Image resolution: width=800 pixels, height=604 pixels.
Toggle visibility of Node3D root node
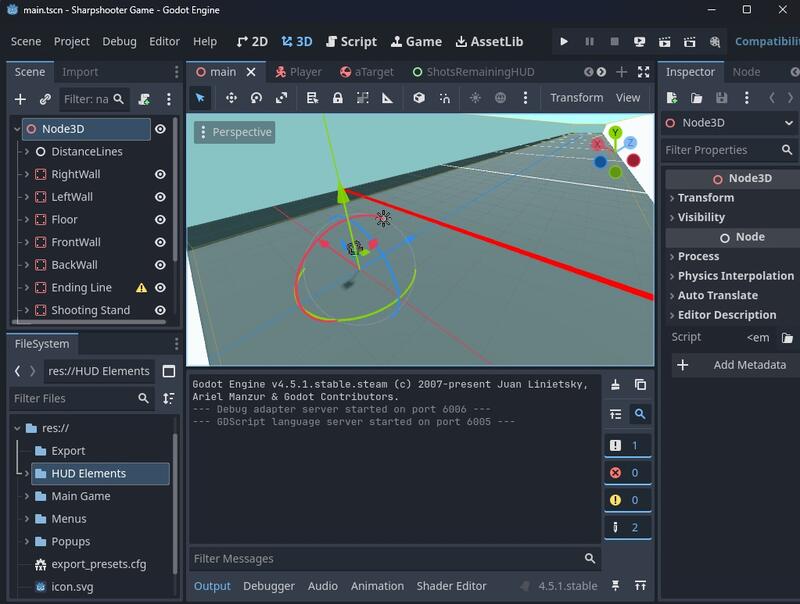tap(160, 129)
